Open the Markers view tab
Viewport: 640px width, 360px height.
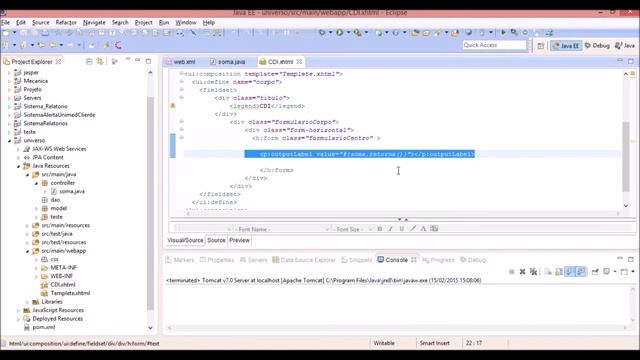[180, 260]
